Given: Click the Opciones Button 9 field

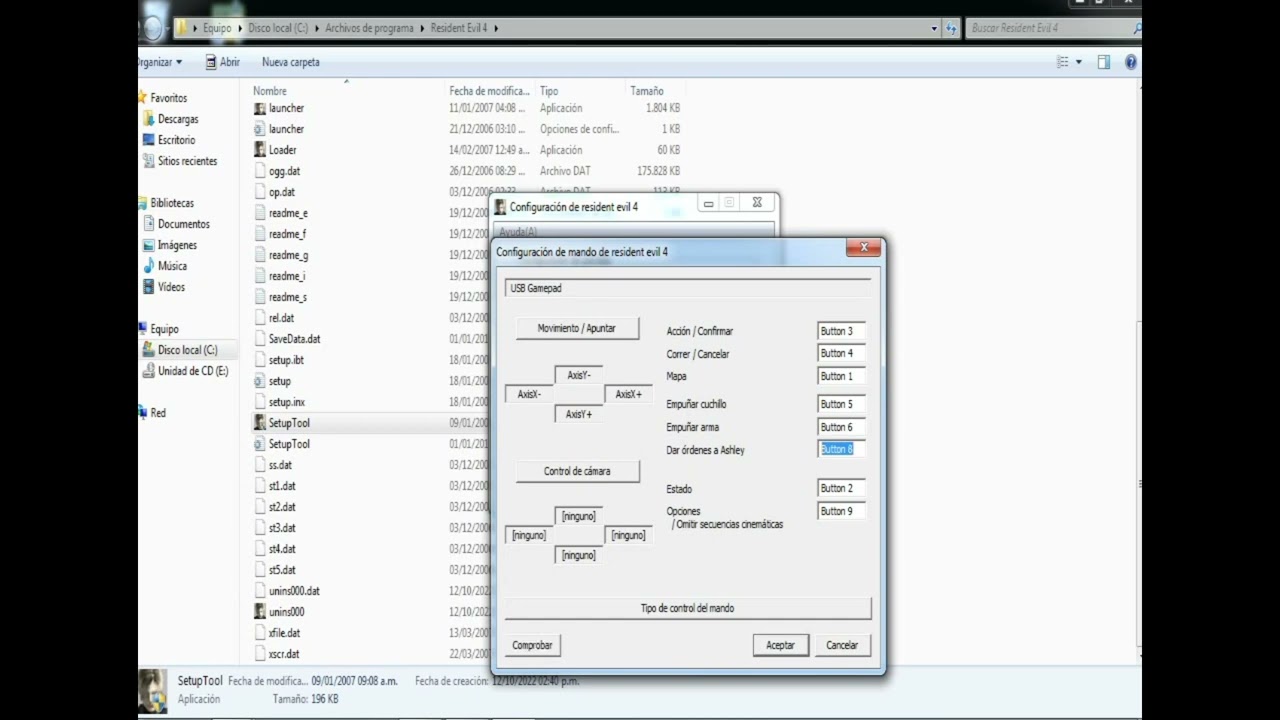Looking at the screenshot, I should pyautogui.click(x=841, y=511).
